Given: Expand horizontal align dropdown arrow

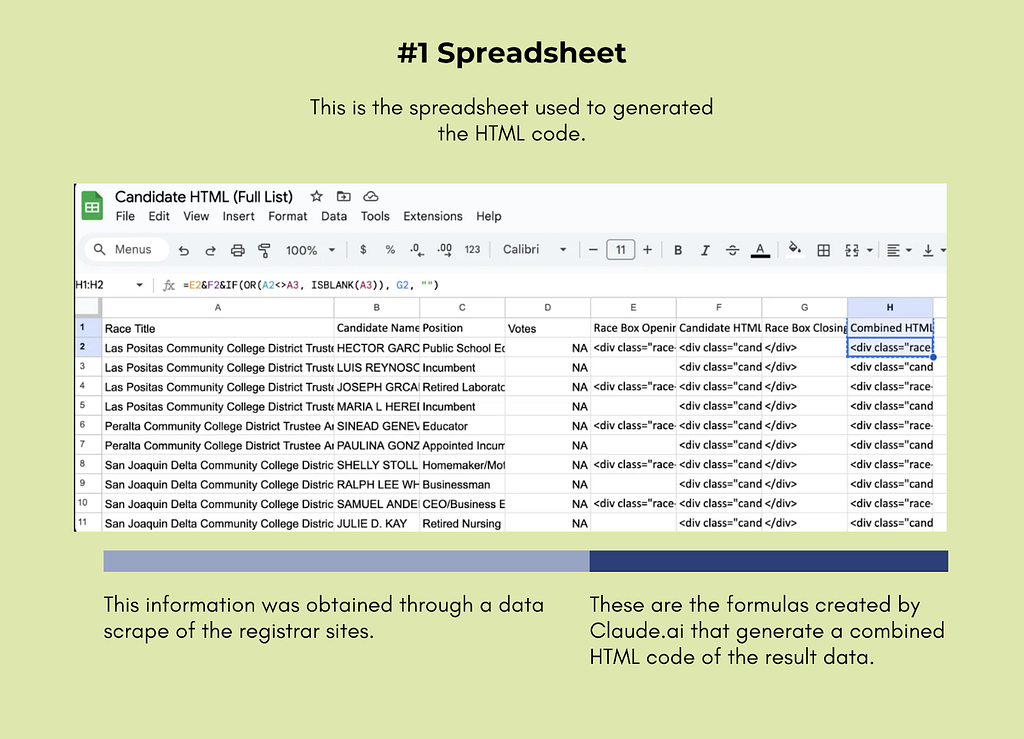Looking at the screenshot, I should tap(908, 250).
